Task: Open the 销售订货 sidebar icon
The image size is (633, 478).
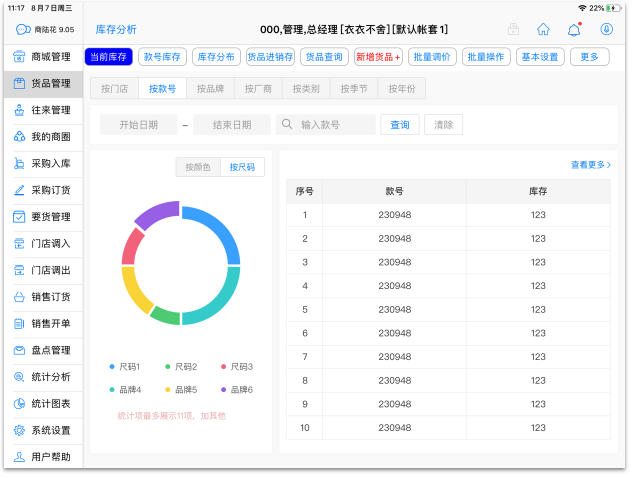Action: 19,297
